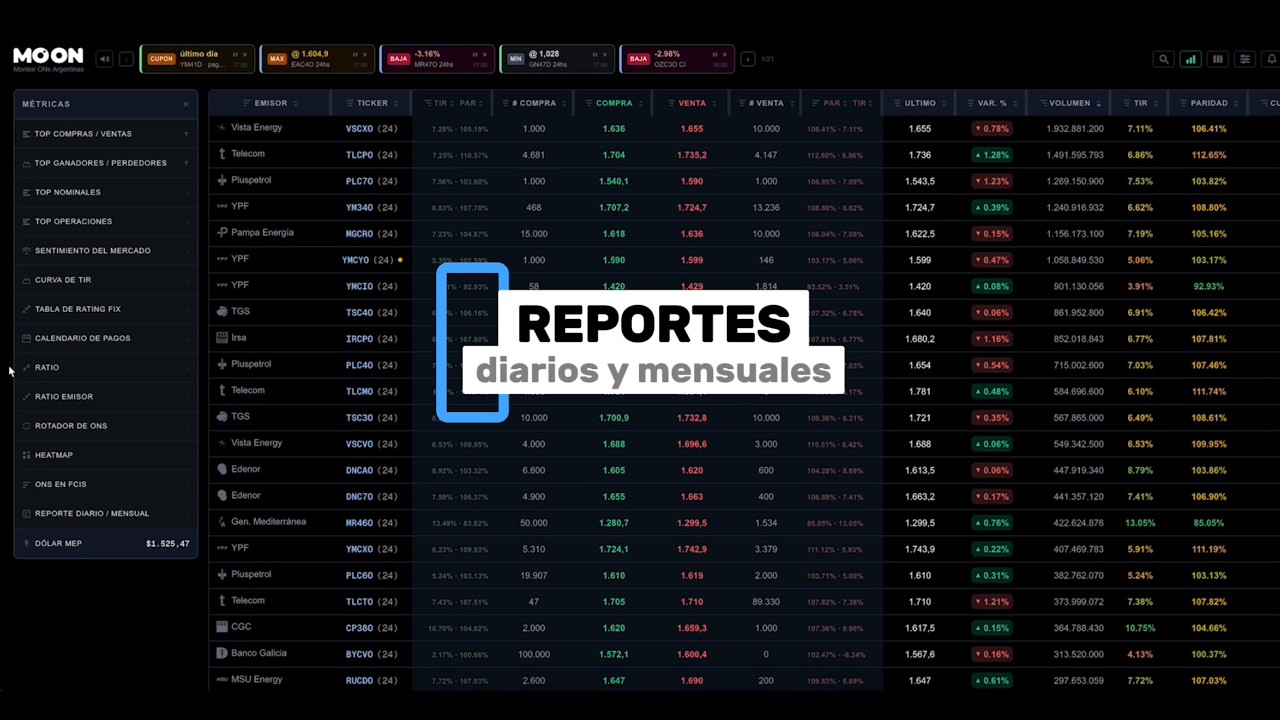Expand Top Compras / Ventas metric
1280x720 pixels.
click(105, 134)
